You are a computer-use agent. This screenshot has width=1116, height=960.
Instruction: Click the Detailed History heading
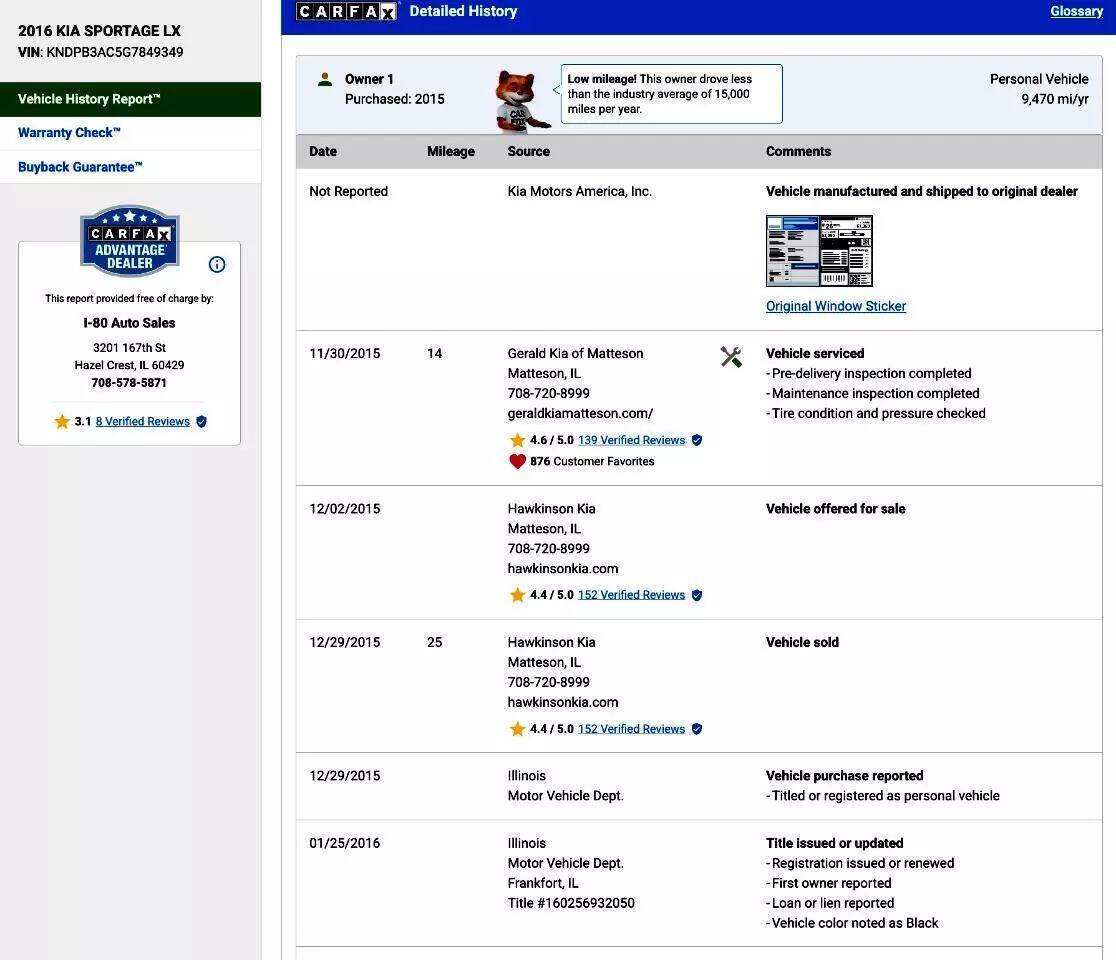click(x=463, y=11)
